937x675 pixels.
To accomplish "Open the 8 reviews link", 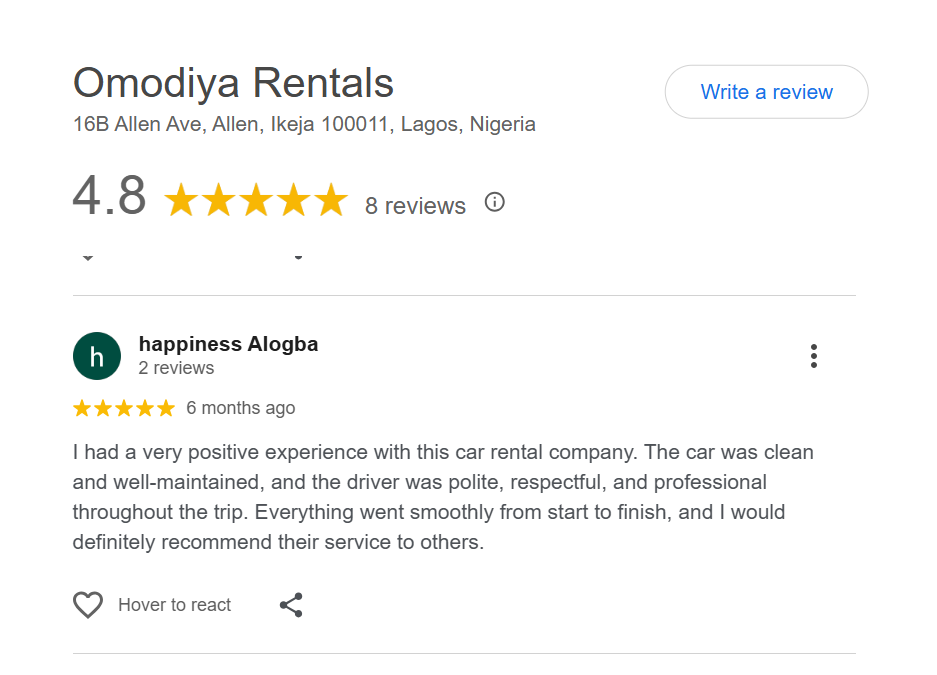I will point(414,206).
